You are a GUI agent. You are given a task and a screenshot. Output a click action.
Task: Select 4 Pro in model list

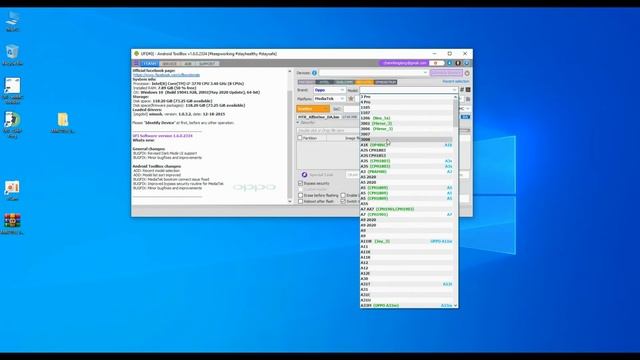coord(407,102)
